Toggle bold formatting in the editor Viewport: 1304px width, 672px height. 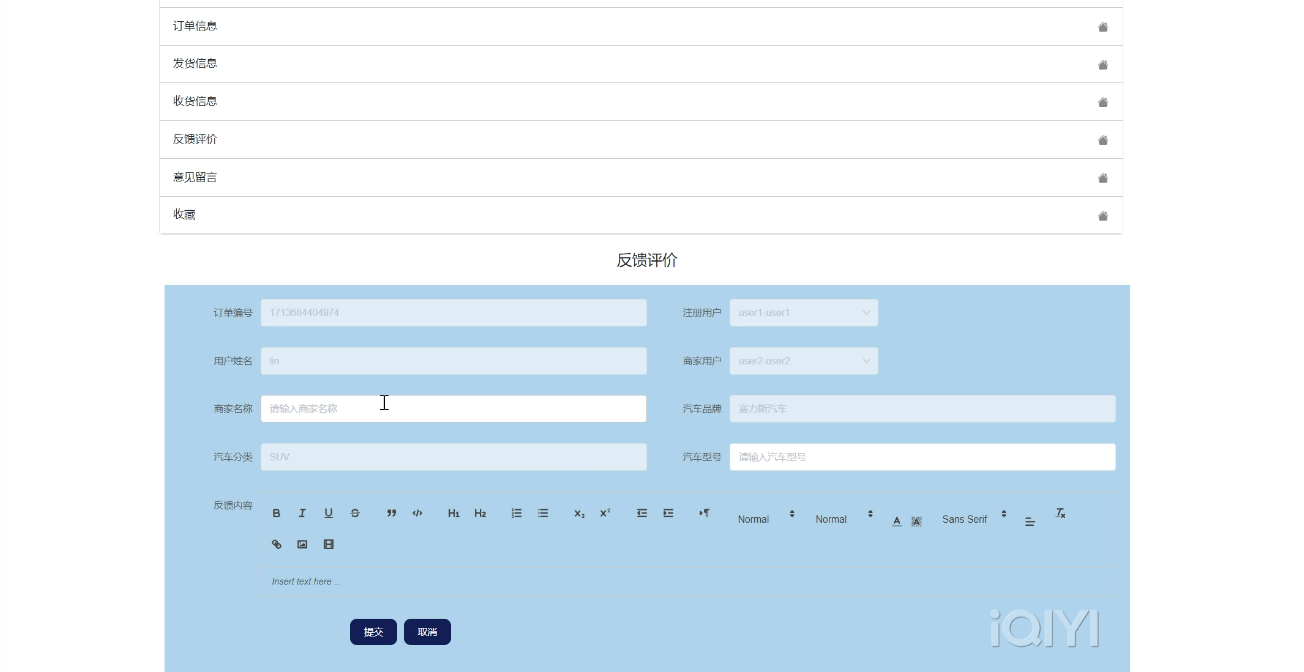point(277,513)
